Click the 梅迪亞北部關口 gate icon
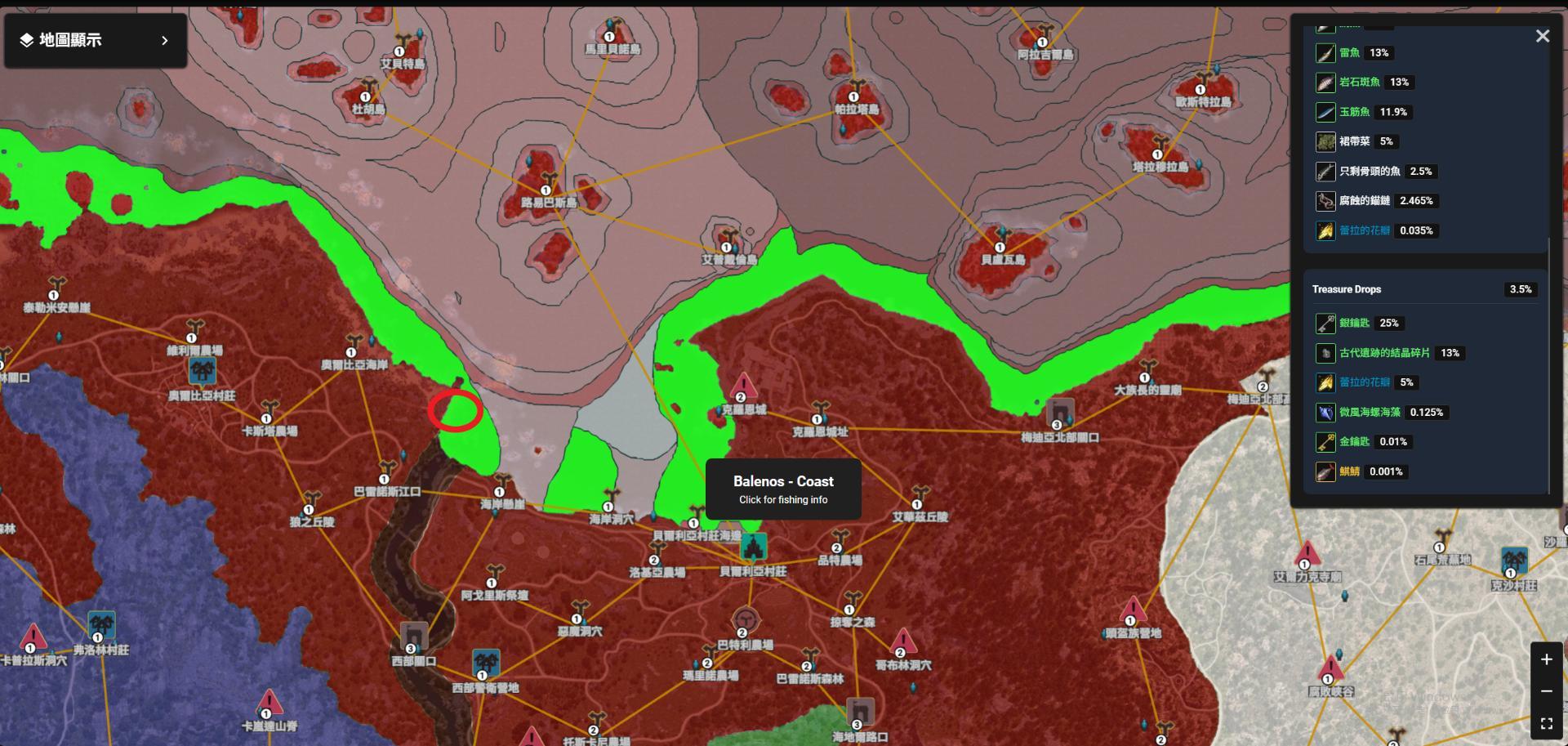1568x746 pixels. 1060,412
